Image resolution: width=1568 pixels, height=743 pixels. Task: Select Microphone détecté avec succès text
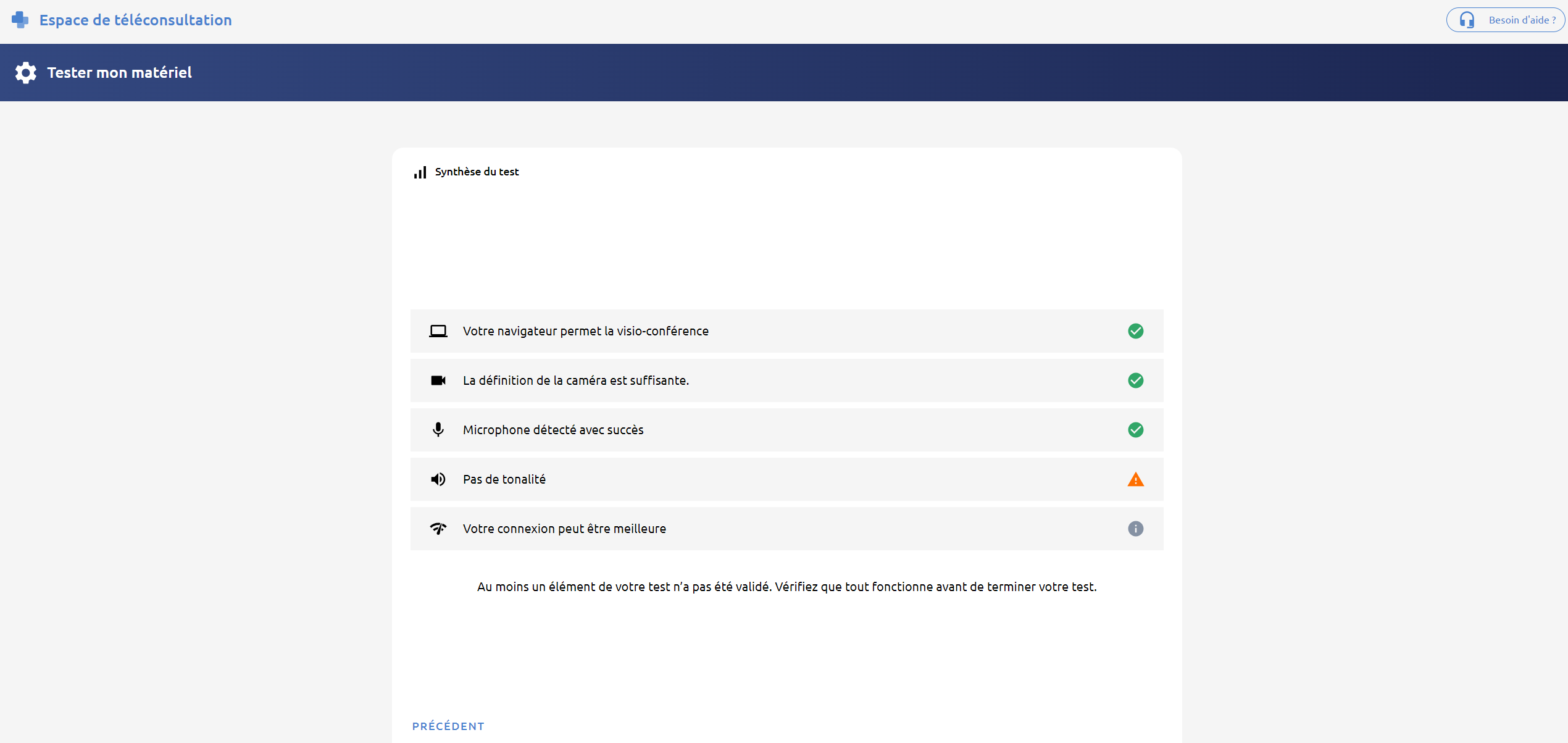(553, 430)
